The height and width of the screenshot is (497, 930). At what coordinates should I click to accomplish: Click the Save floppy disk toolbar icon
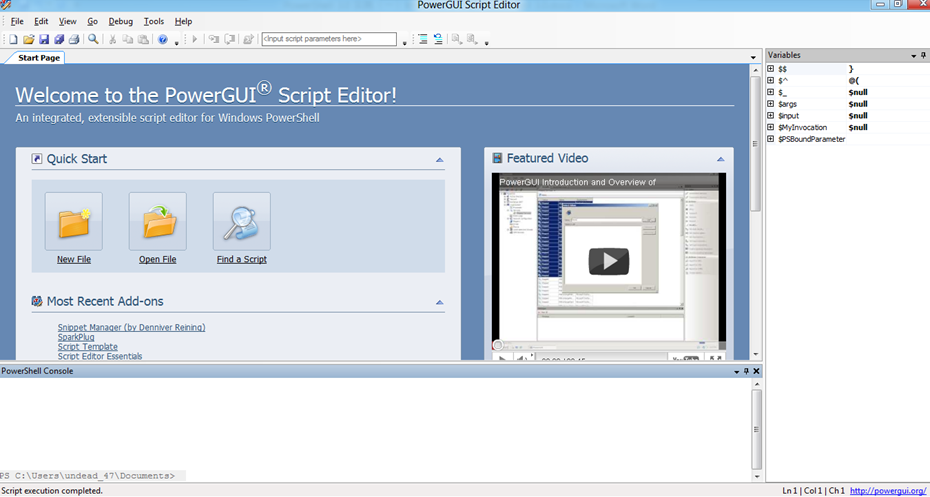[44, 39]
